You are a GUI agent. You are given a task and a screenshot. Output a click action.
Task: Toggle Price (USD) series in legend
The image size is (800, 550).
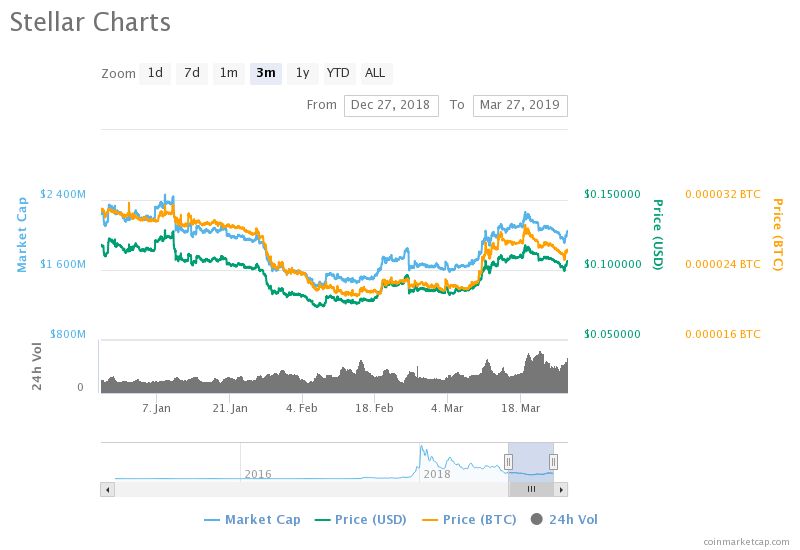361,520
